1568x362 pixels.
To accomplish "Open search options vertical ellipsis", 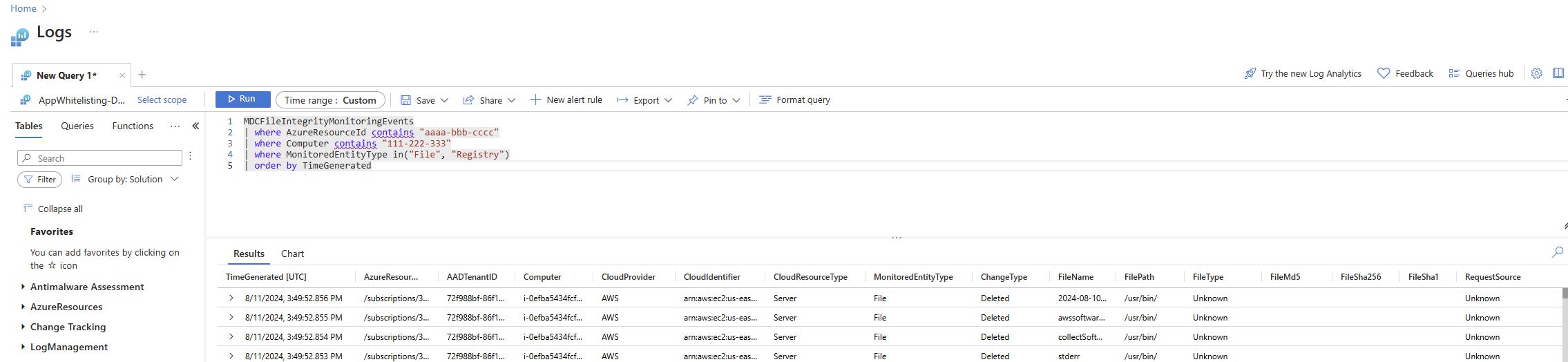I will [x=190, y=157].
